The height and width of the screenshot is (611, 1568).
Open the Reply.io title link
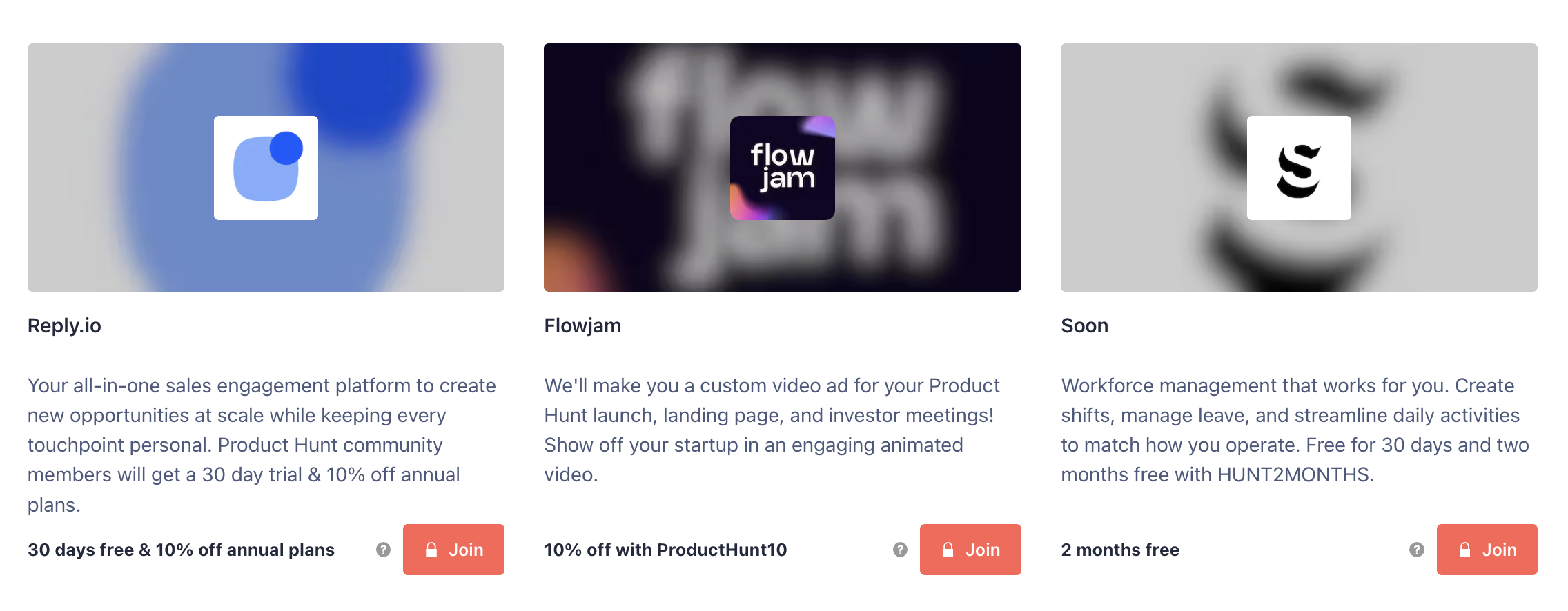click(x=64, y=325)
